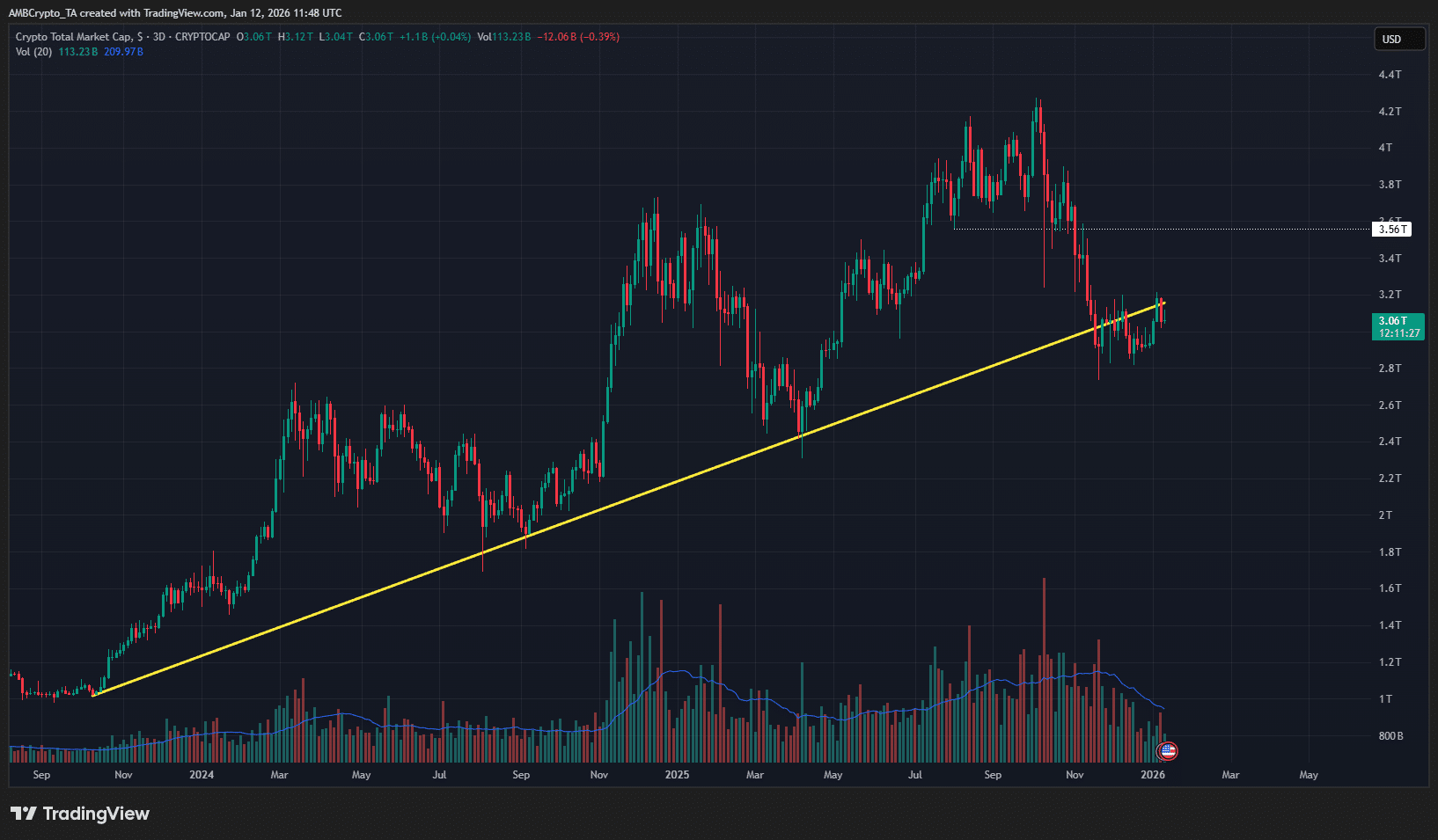Click the blue 209.97B volume MA value
Viewport: 1438px width, 840px height.
[123, 52]
